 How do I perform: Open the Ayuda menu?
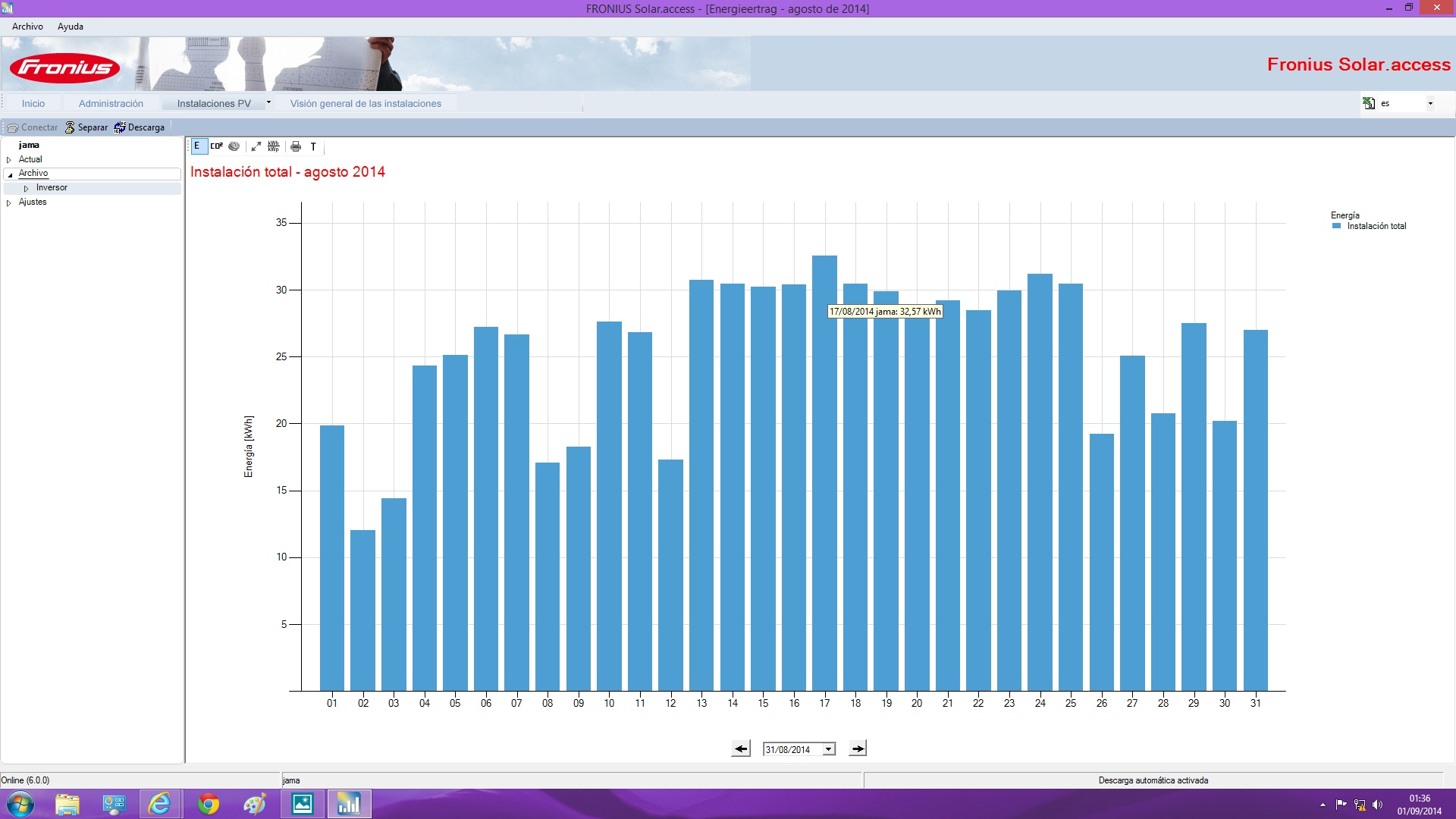71,27
